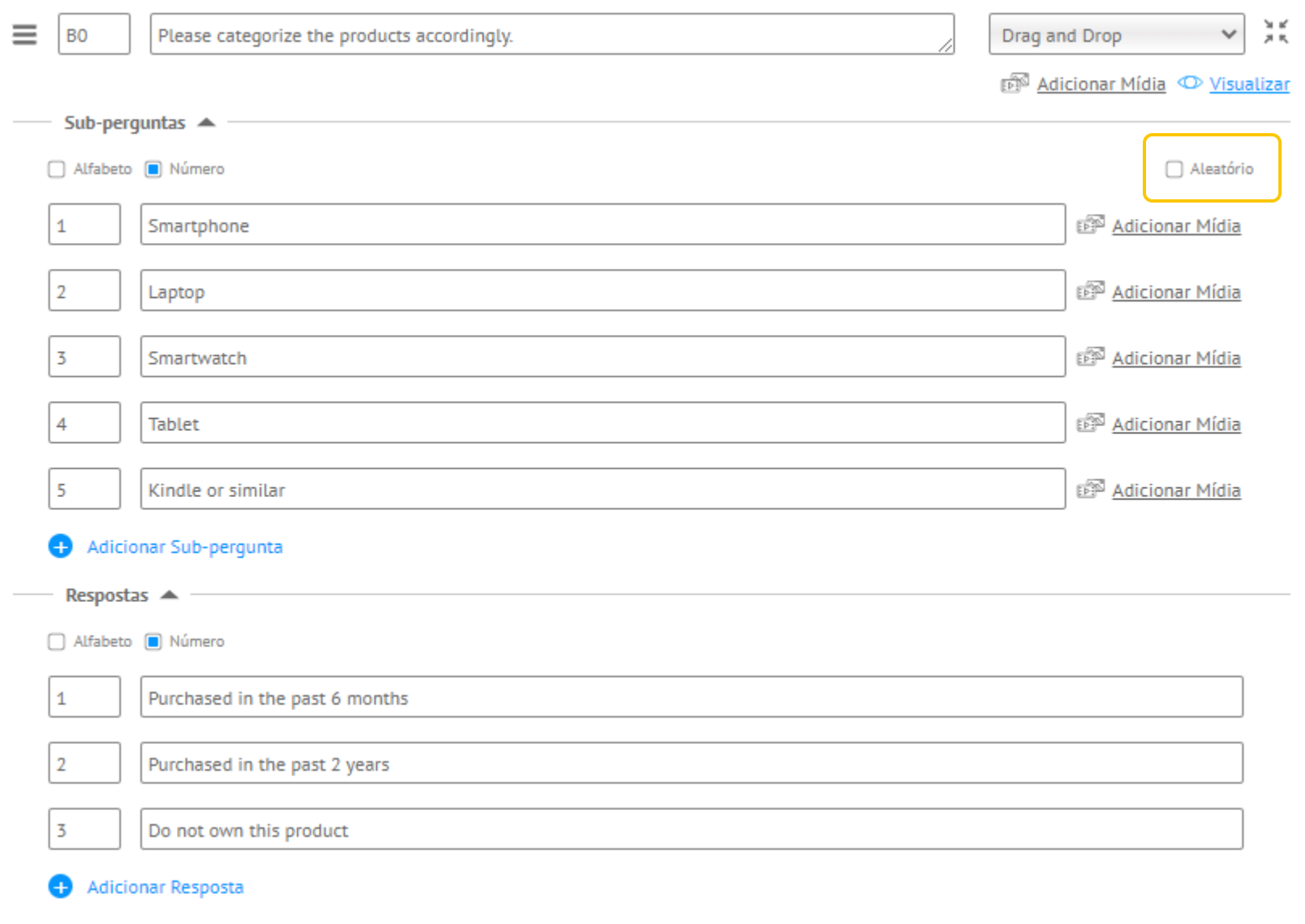Image resolution: width=1305 pixels, height=924 pixels.
Task: Check Alfabeto under Sub-perguntas
Action: click(x=56, y=169)
